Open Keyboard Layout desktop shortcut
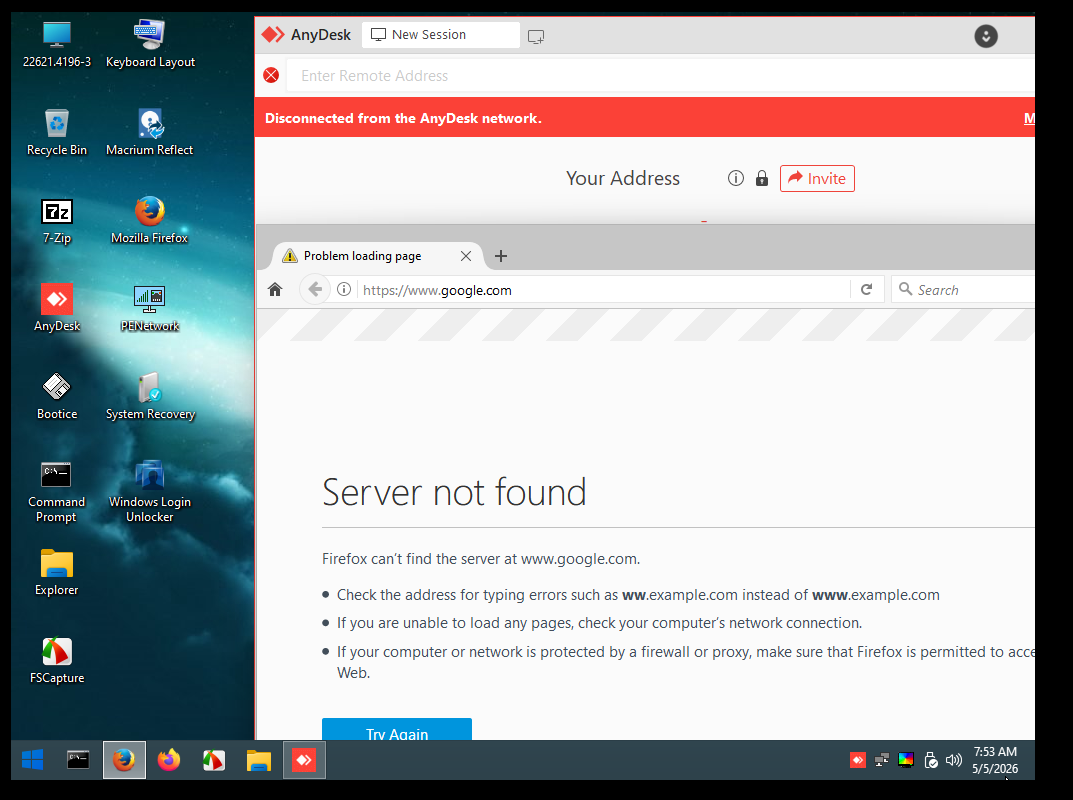The width and height of the screenshot is (1073, 800). coord(150,44)
